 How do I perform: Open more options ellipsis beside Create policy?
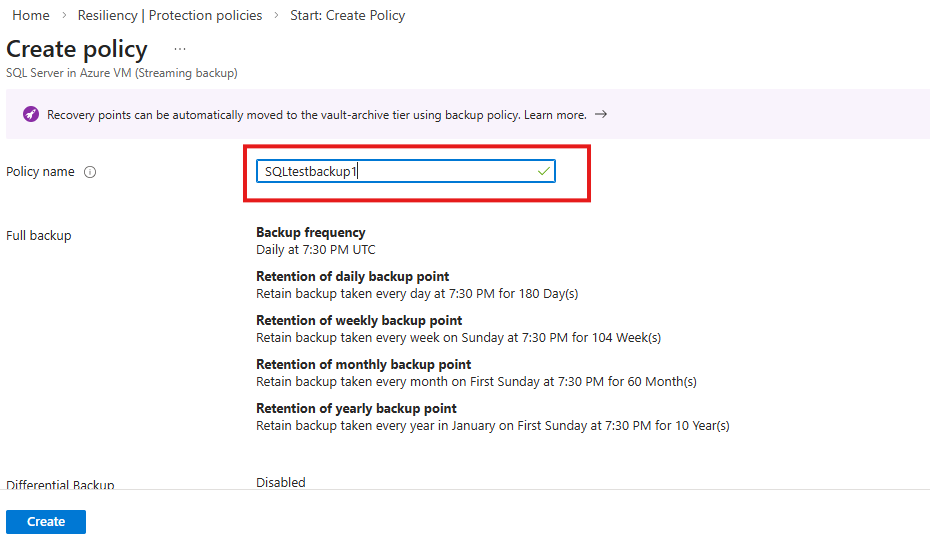180,49
